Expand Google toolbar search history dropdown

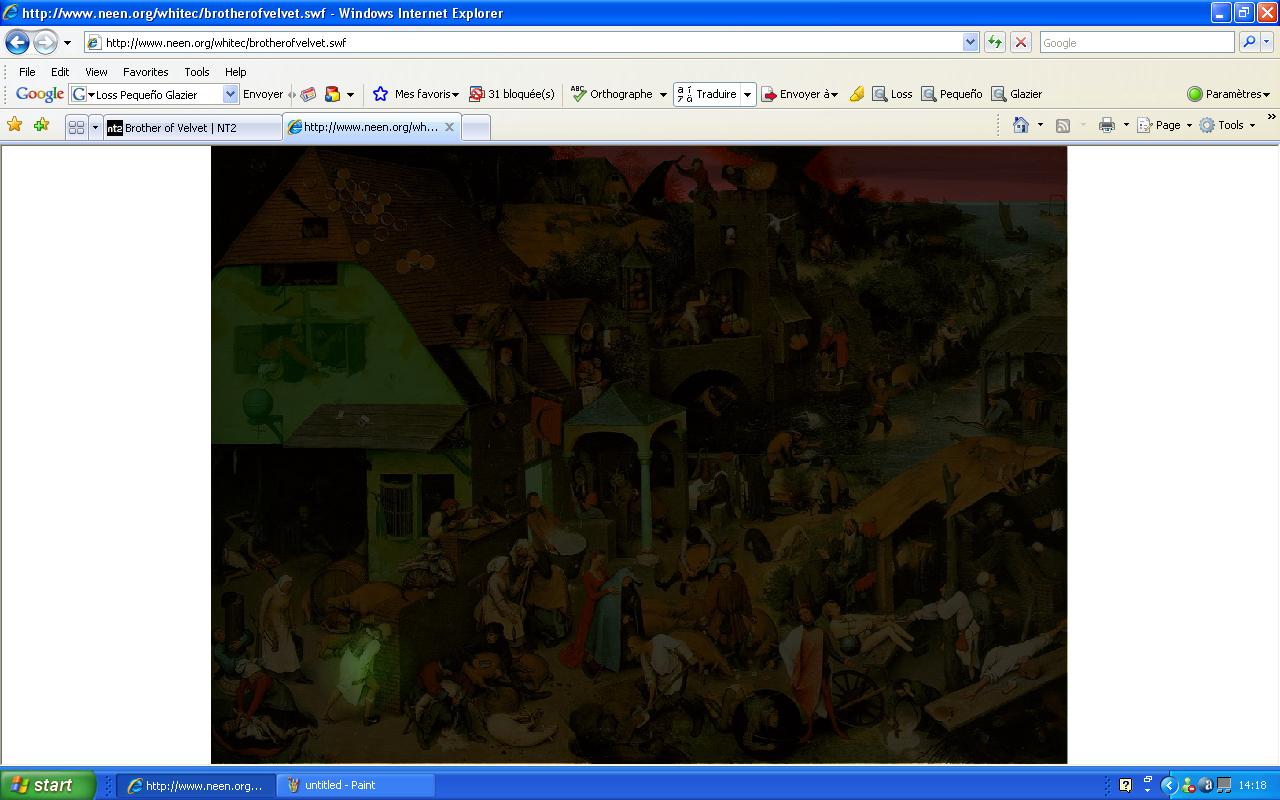[230, 94]
